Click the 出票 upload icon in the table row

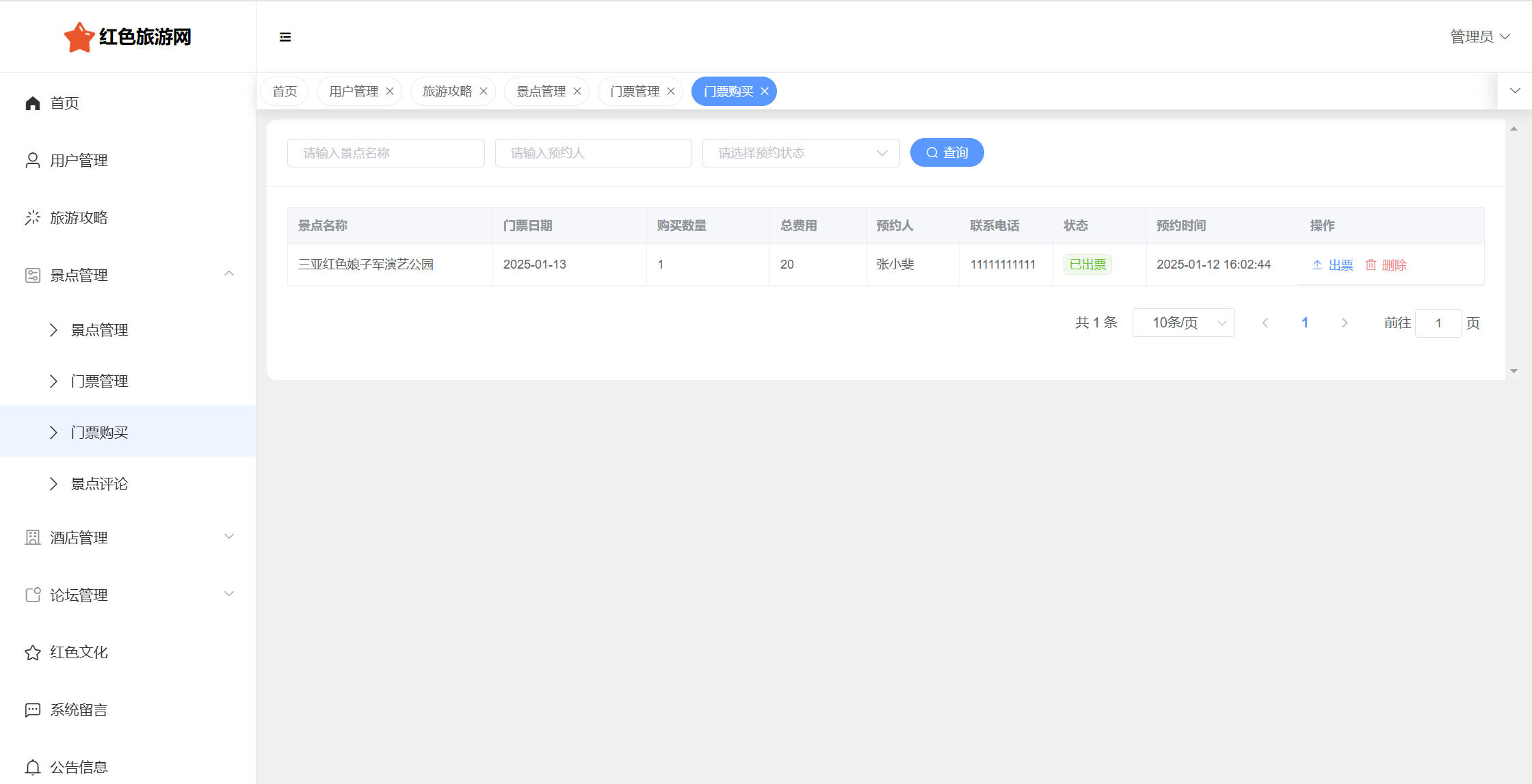pos(1317,265)
